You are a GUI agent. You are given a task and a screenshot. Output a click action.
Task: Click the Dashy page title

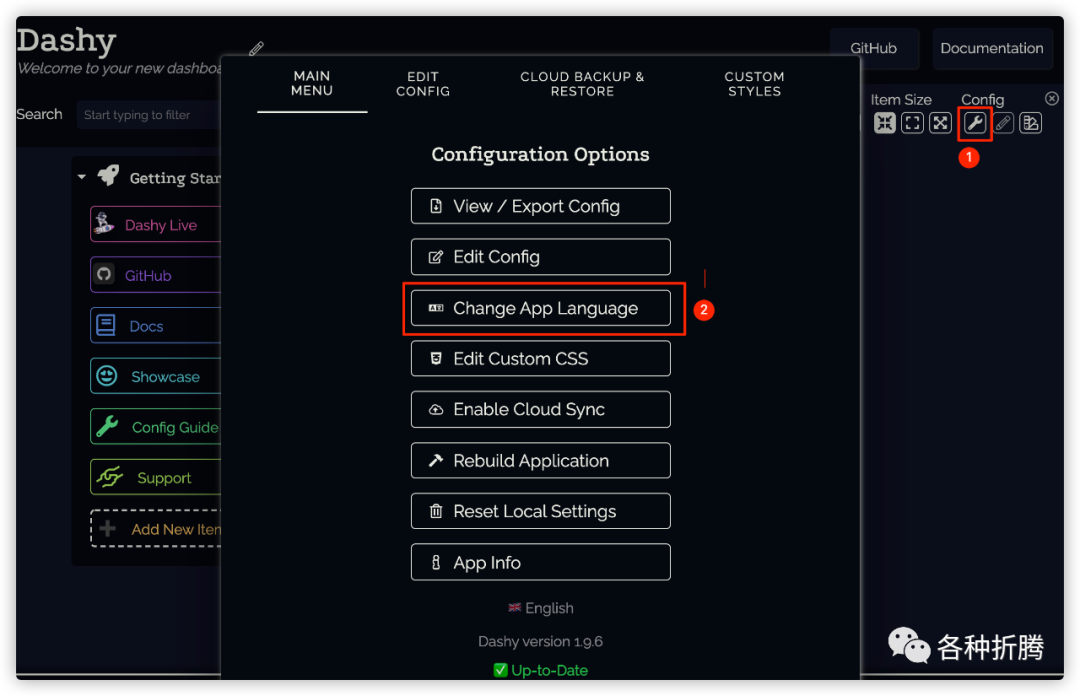(x=66, y=41)
